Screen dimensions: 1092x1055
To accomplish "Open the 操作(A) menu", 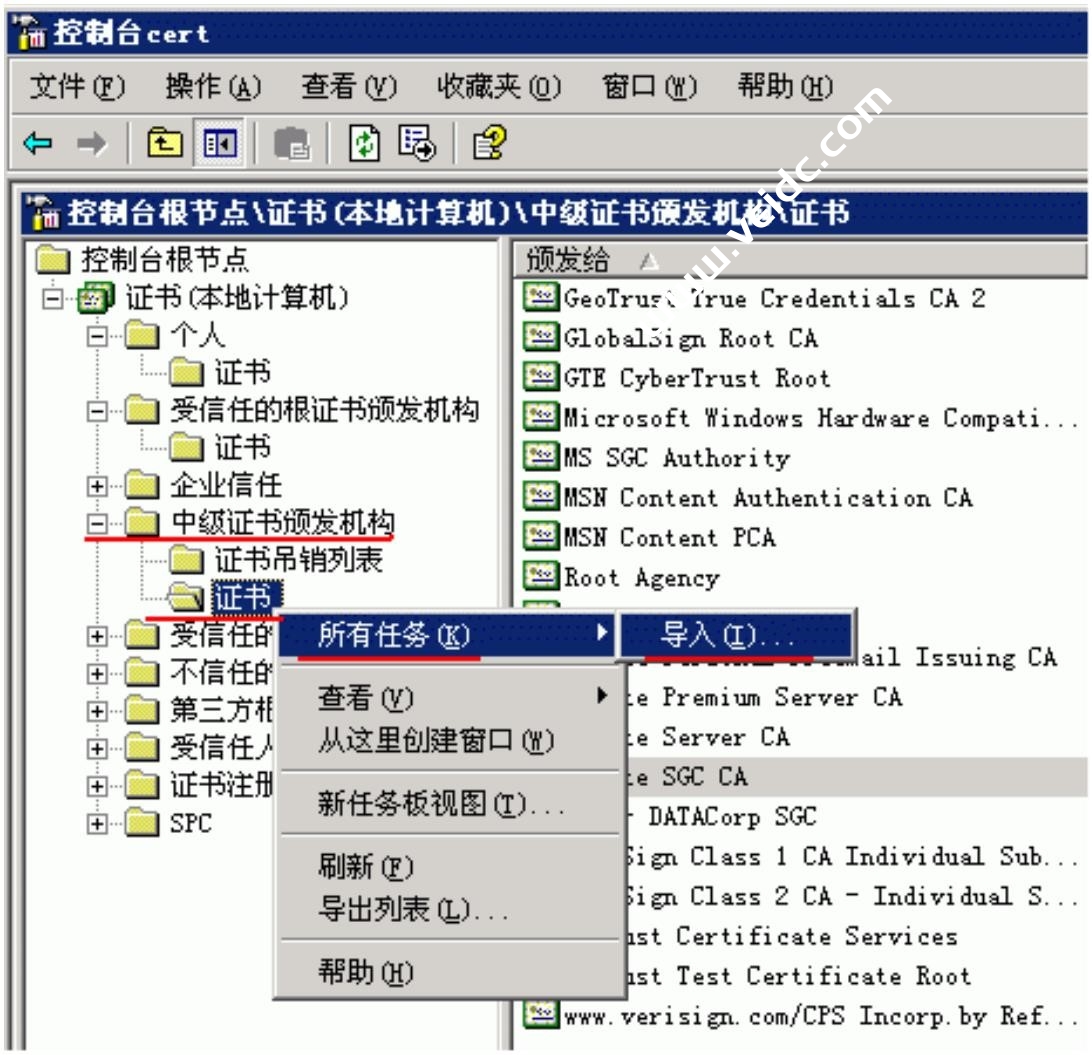I will point(213,87).
